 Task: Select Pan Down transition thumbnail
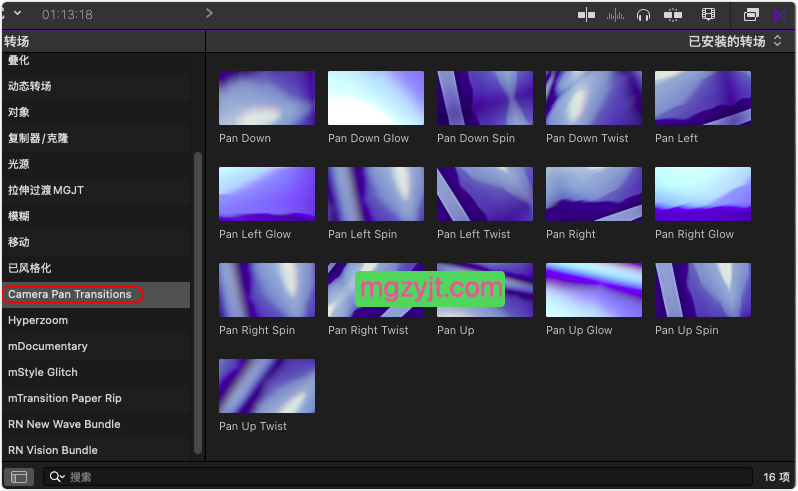coord(267,98)
